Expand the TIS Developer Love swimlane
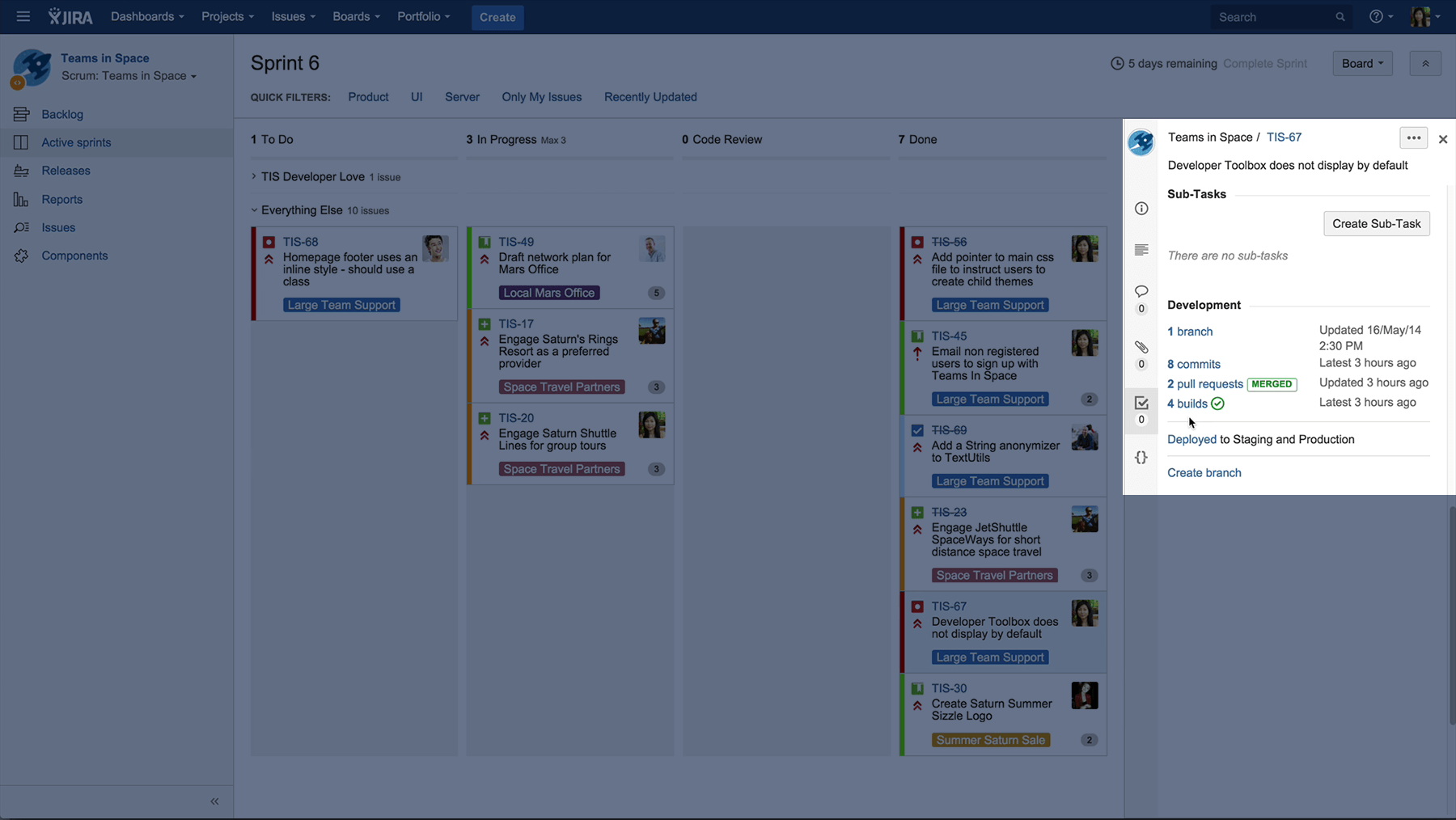Image resolution: width=1456 pixels, height=820 pixels. click(x=253, y=176)
